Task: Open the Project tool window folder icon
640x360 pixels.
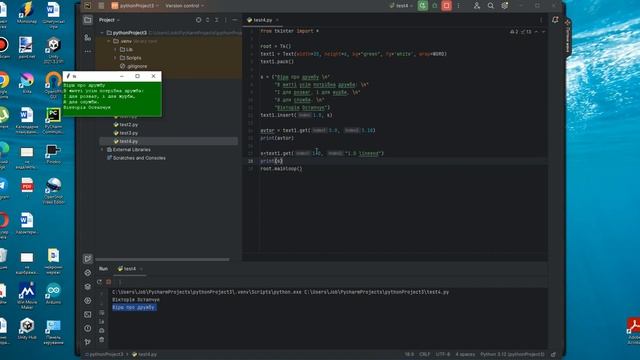Action: [x=88, y=20]
